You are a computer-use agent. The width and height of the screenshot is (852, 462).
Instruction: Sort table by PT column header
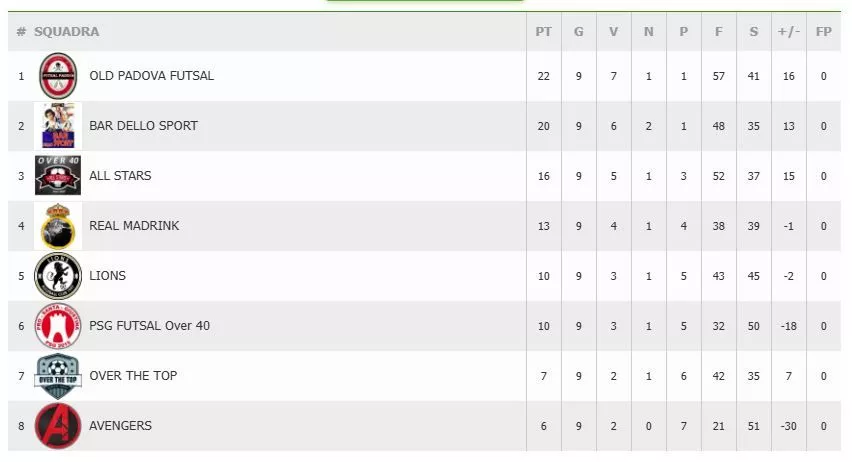pyautogui.click(x=543, y=32)
